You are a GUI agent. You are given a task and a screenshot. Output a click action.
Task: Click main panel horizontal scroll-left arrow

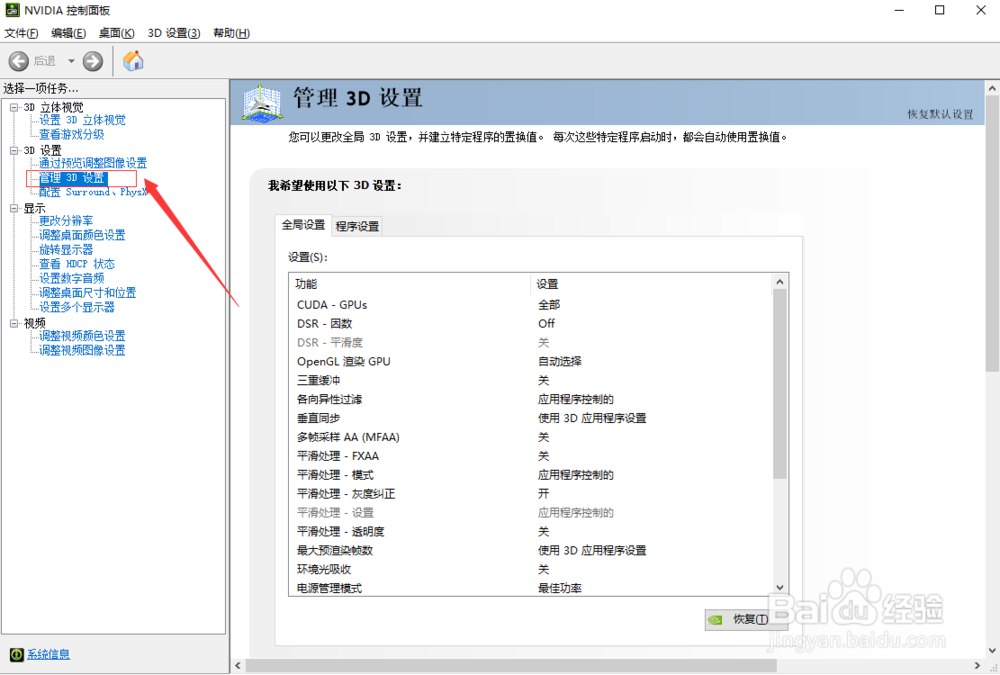(x=238, y=666)
